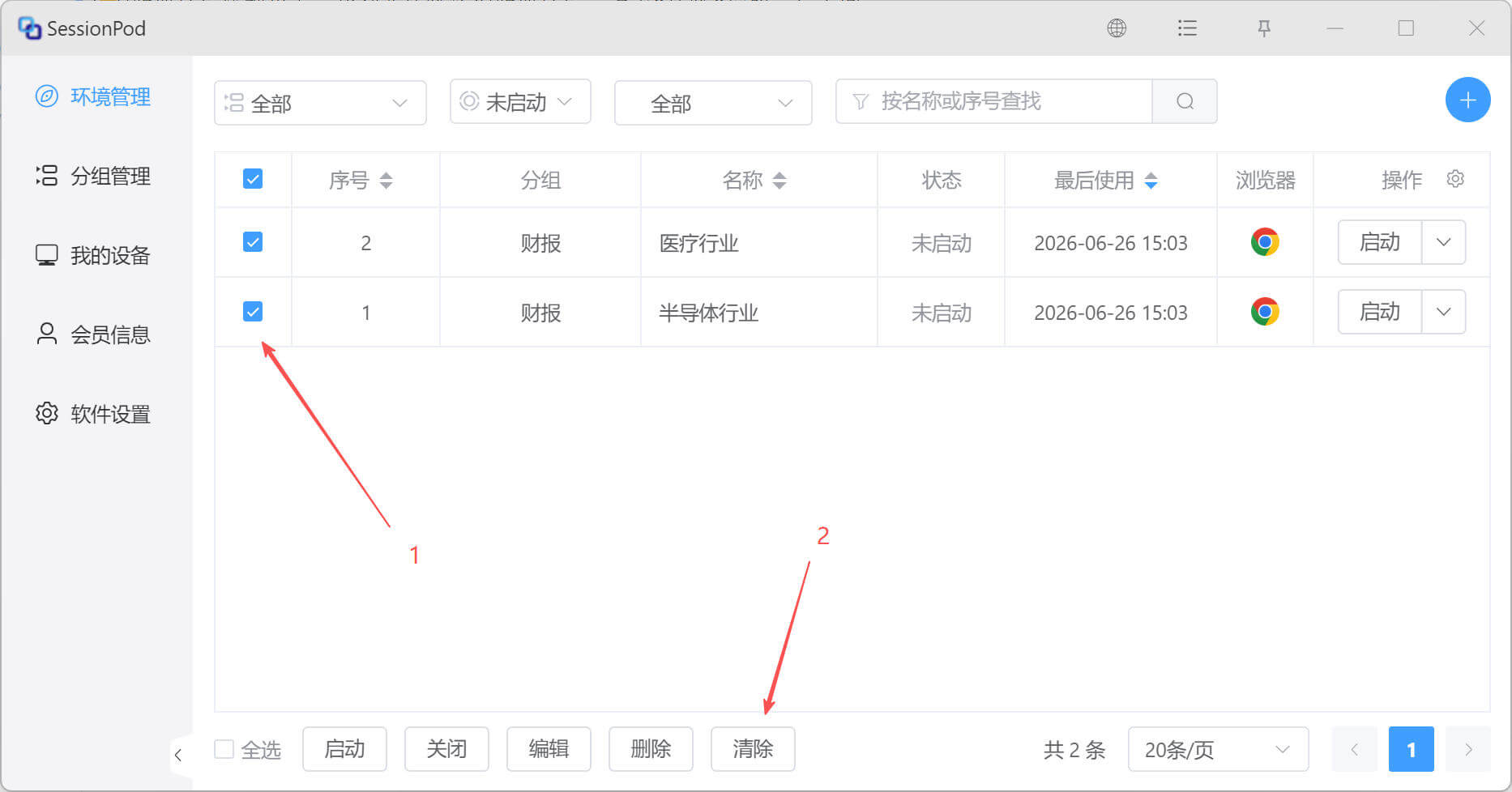Viewport: 1512px width, 792px height.
Task: Click the globe language icon in title bar
Action: [1117, 28]
